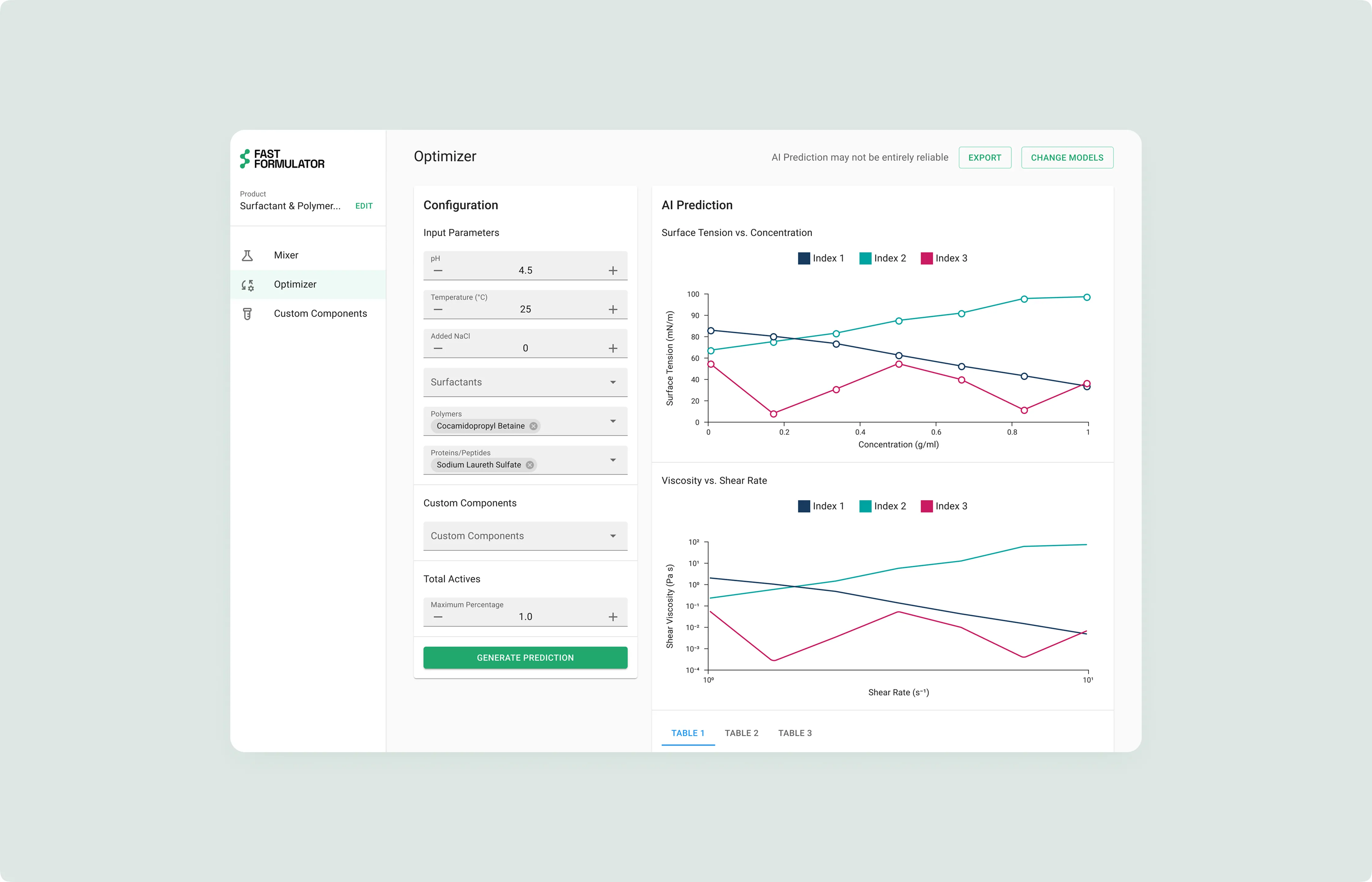The width and height of the screenshot is (1372, 882).
Task: Switch to the Table 3 tab
Action: coord(795,733)
